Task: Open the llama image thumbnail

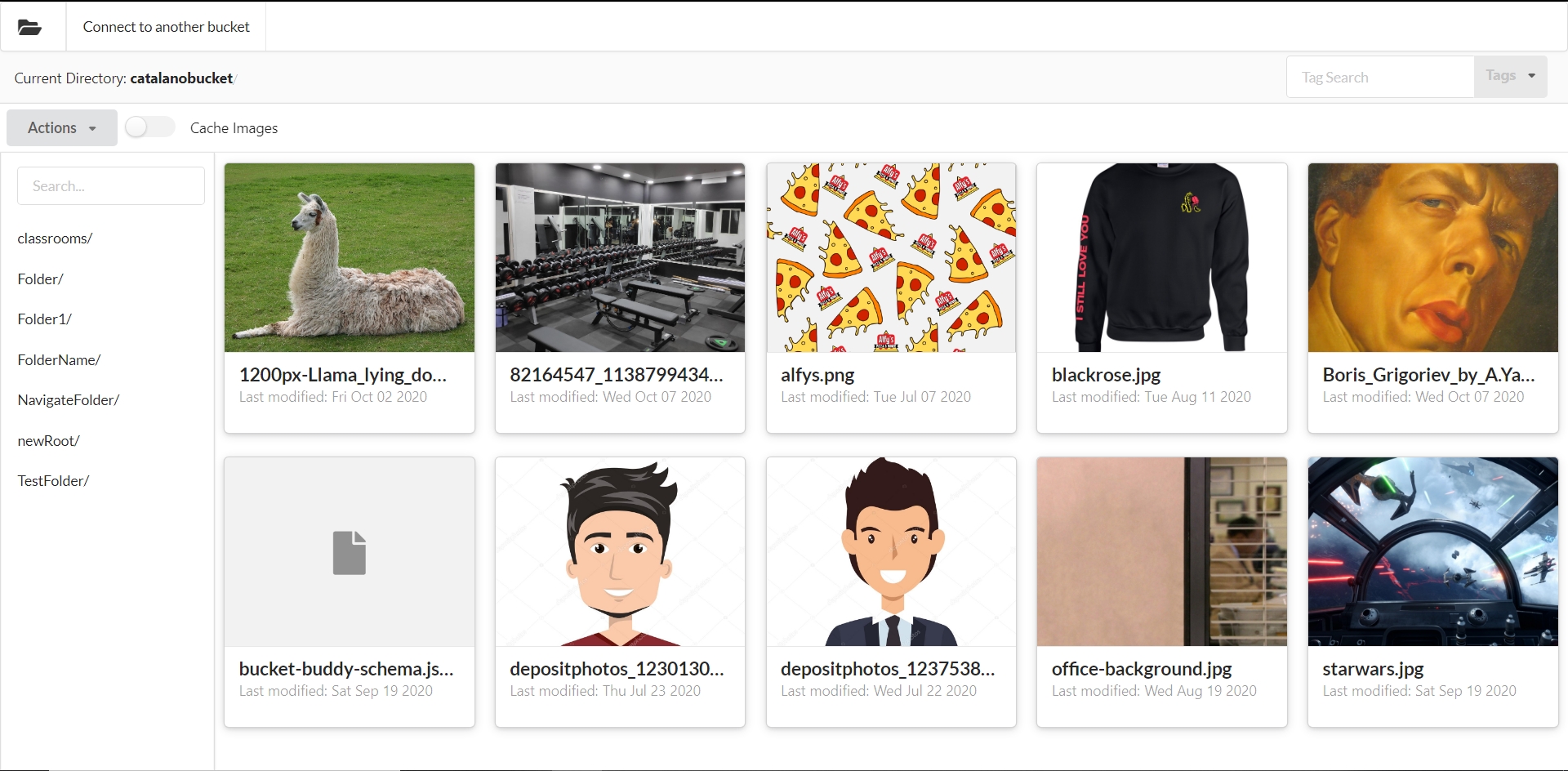Action: [x=350, y=257]
